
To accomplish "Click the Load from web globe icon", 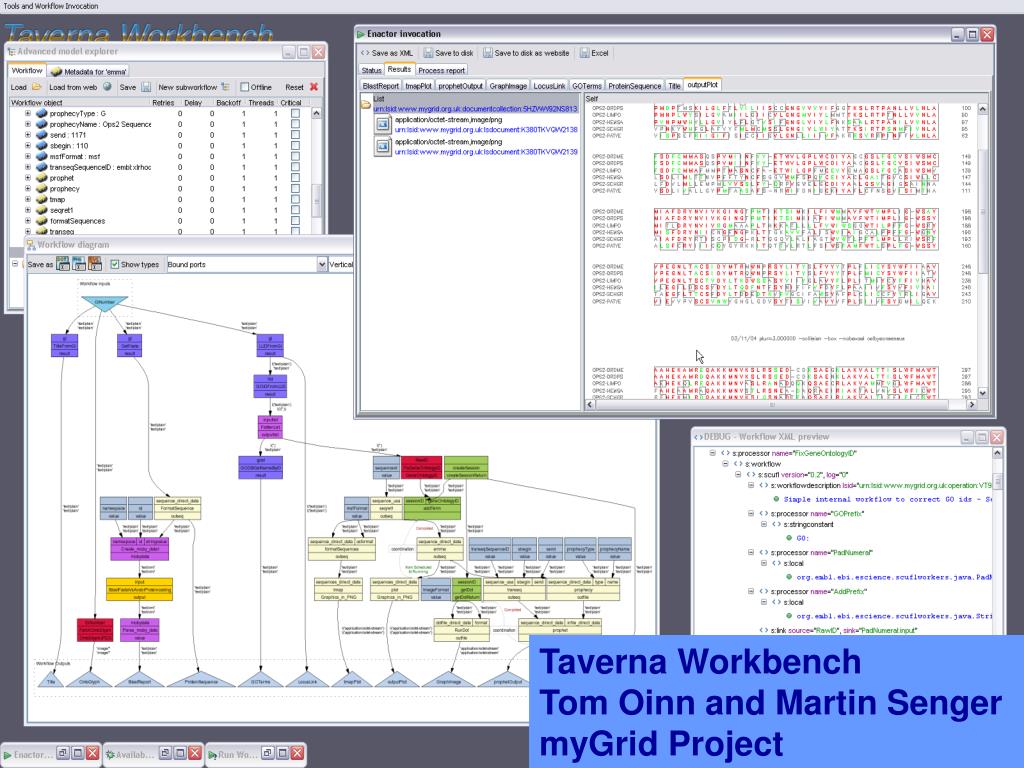I will click(x=107, y=87).
